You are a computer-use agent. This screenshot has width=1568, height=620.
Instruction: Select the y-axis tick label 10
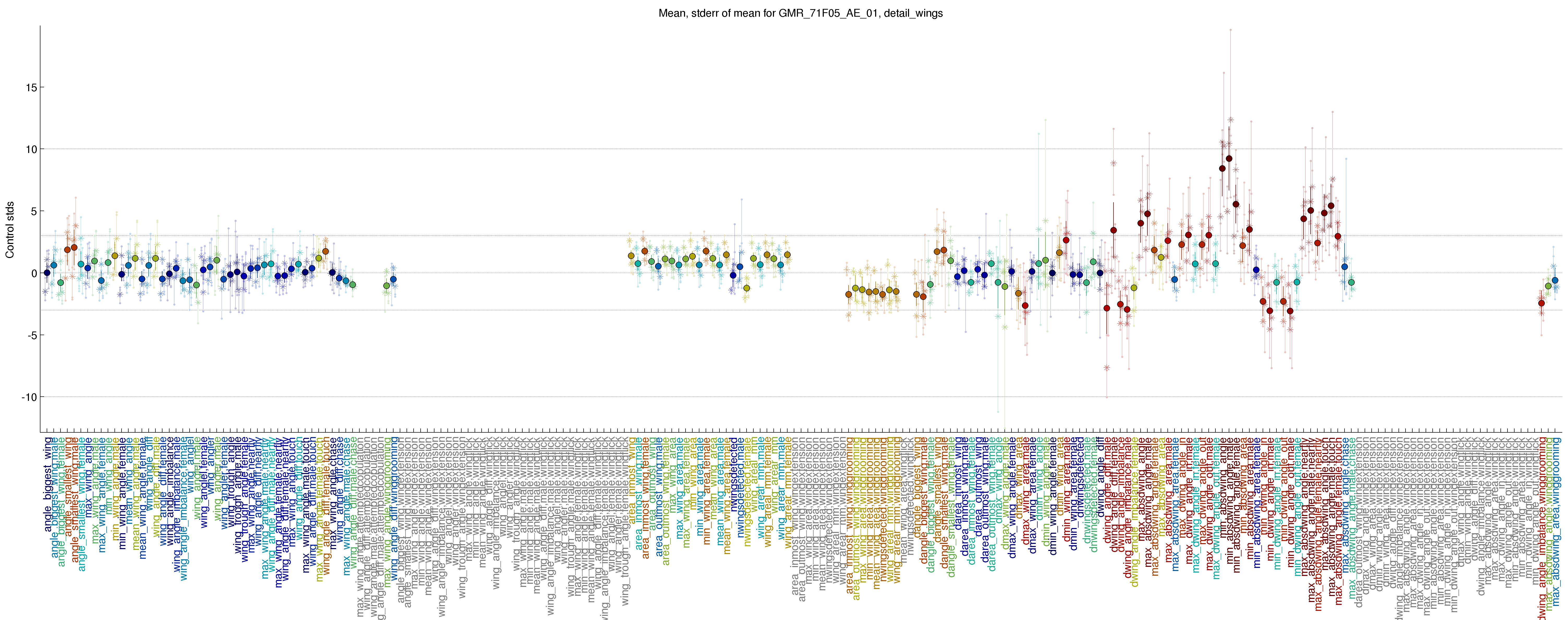tap(31, 150)
